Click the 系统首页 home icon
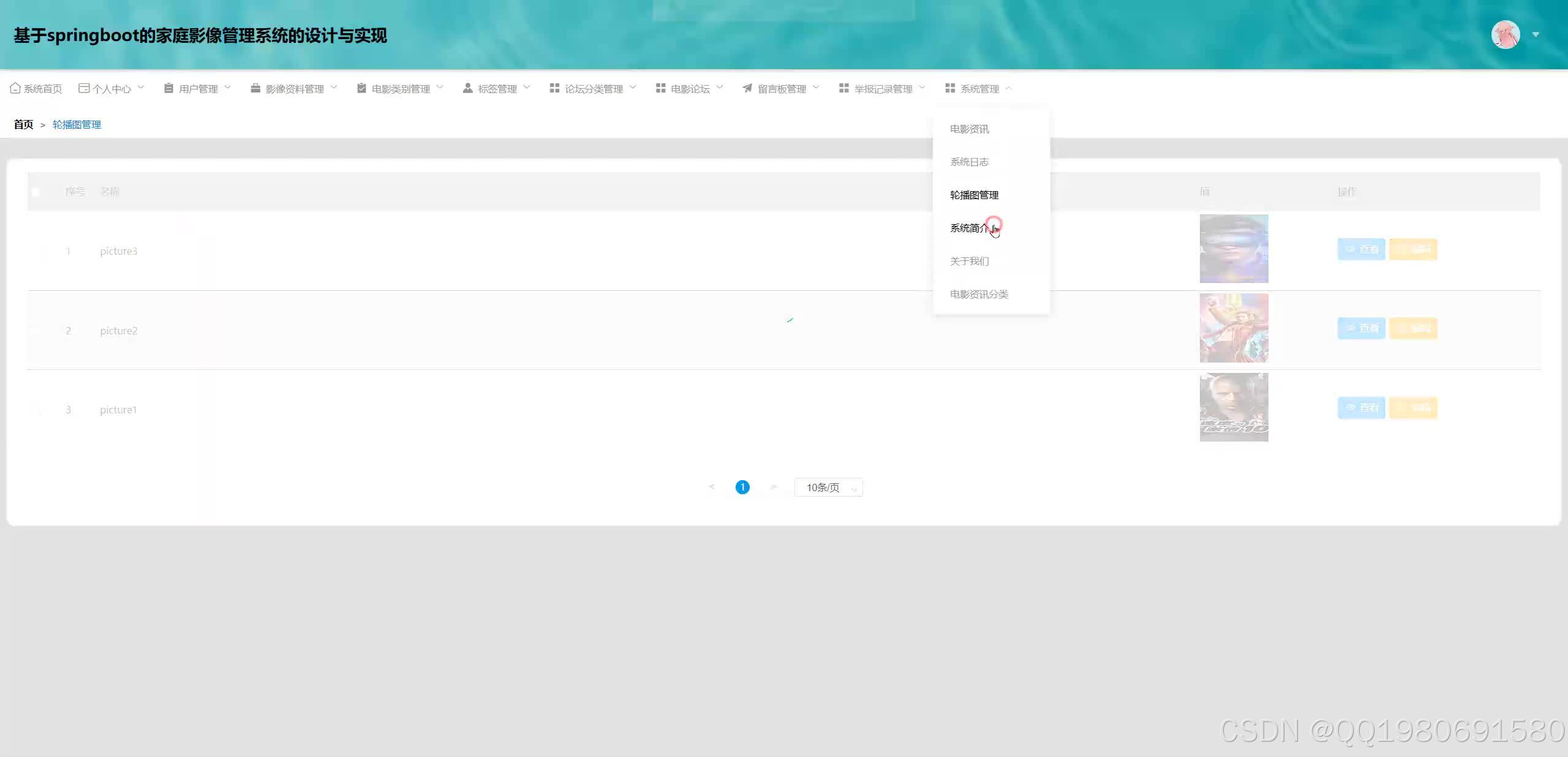 click(x=15, y=88)
